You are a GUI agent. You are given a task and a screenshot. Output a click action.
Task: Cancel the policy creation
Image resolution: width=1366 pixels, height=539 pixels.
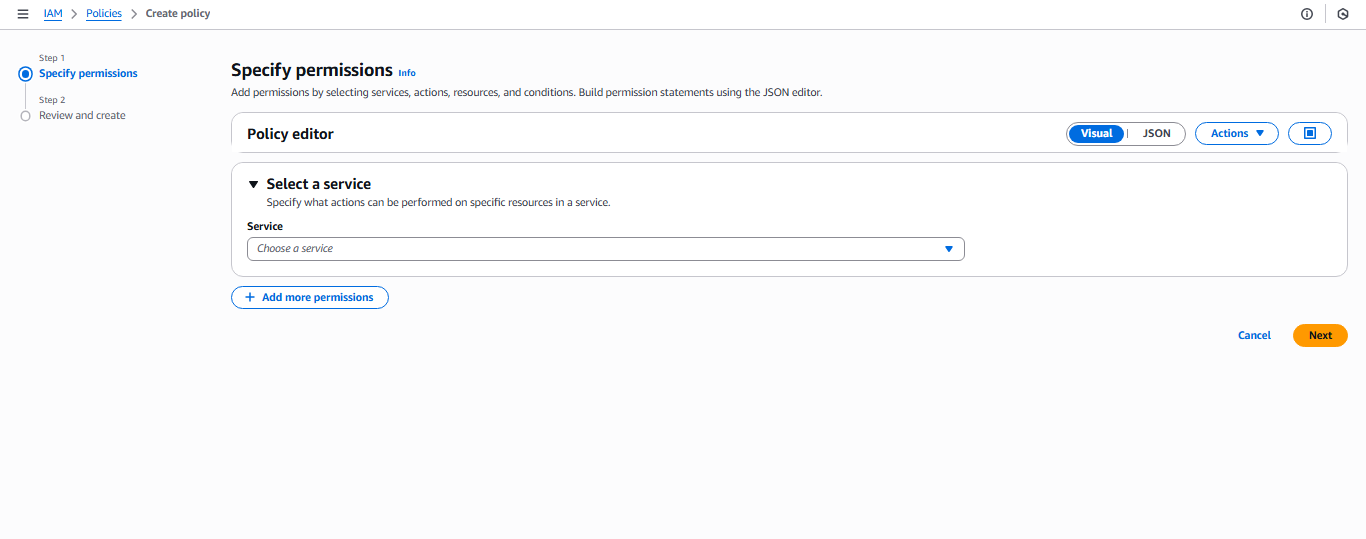pos(1254,336)
